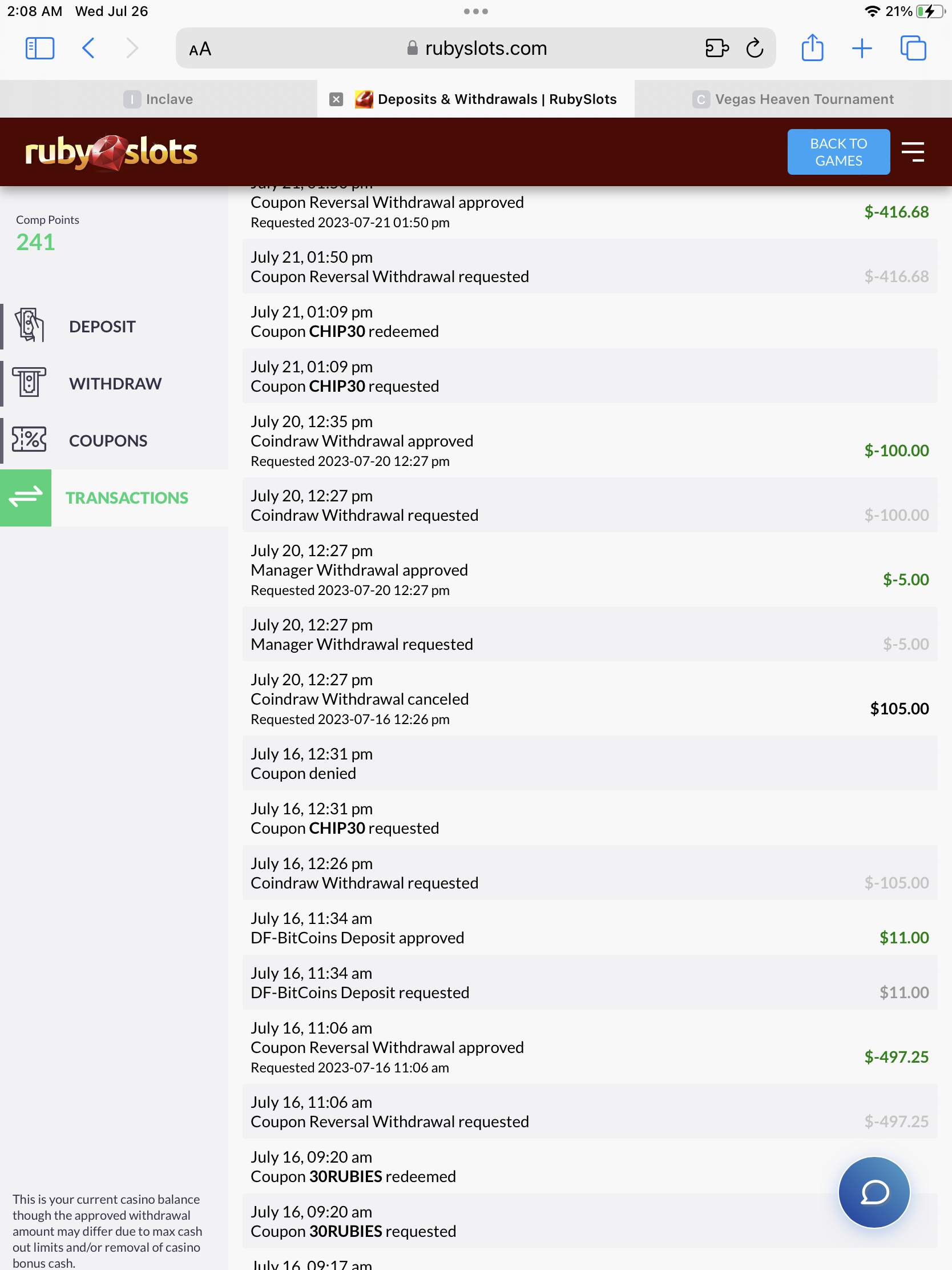Tap the rubyslots.com address field
The width and height of the screenshot is (952, 1270).
pyautogui.click(x=475, y=48)
